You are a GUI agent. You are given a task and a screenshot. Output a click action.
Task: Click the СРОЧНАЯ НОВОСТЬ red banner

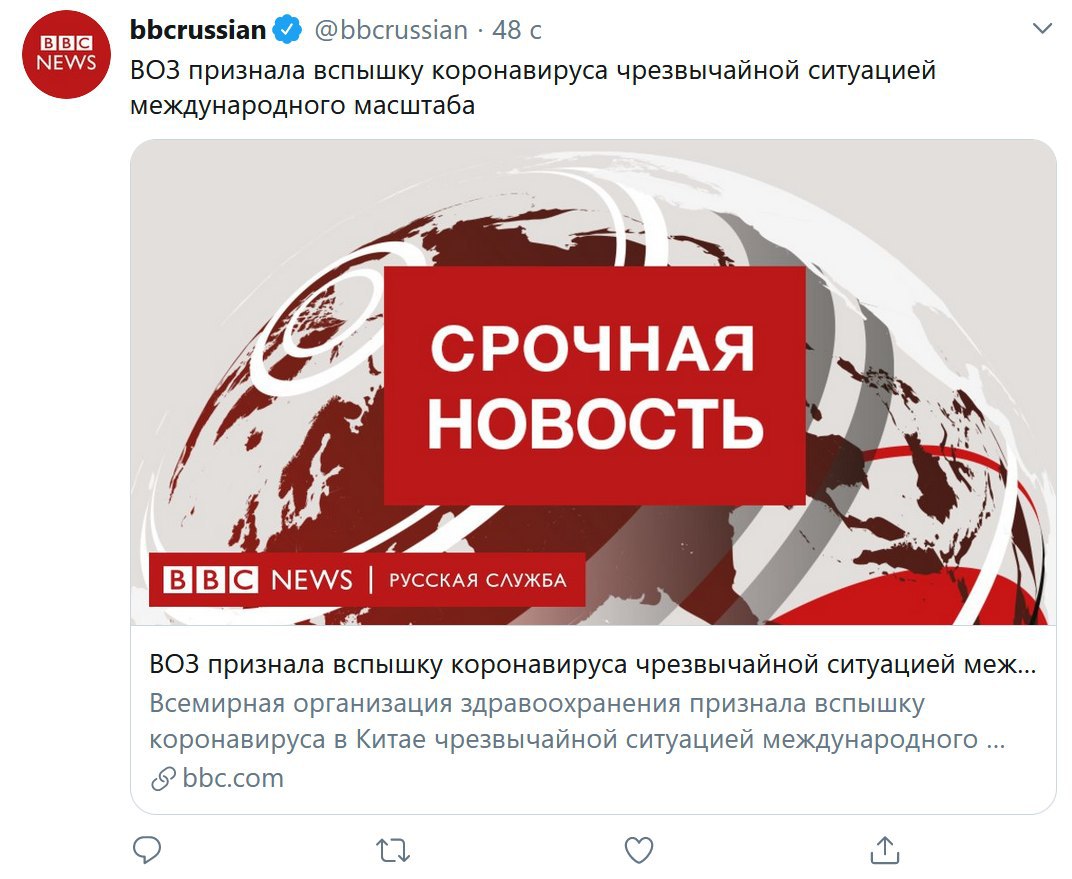point(594,386)
